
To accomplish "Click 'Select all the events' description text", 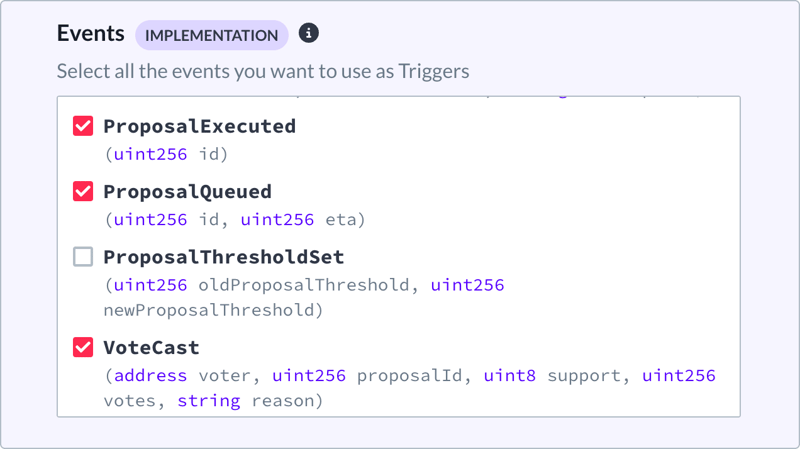I will [x=263, y=71].
